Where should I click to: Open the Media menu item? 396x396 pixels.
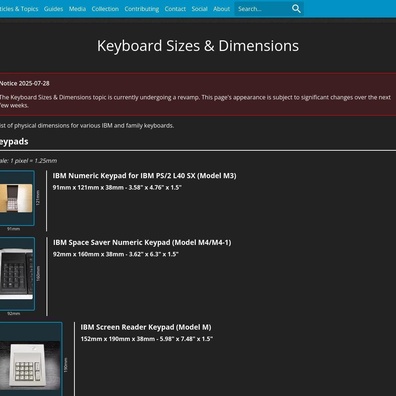tap(77, 9)
